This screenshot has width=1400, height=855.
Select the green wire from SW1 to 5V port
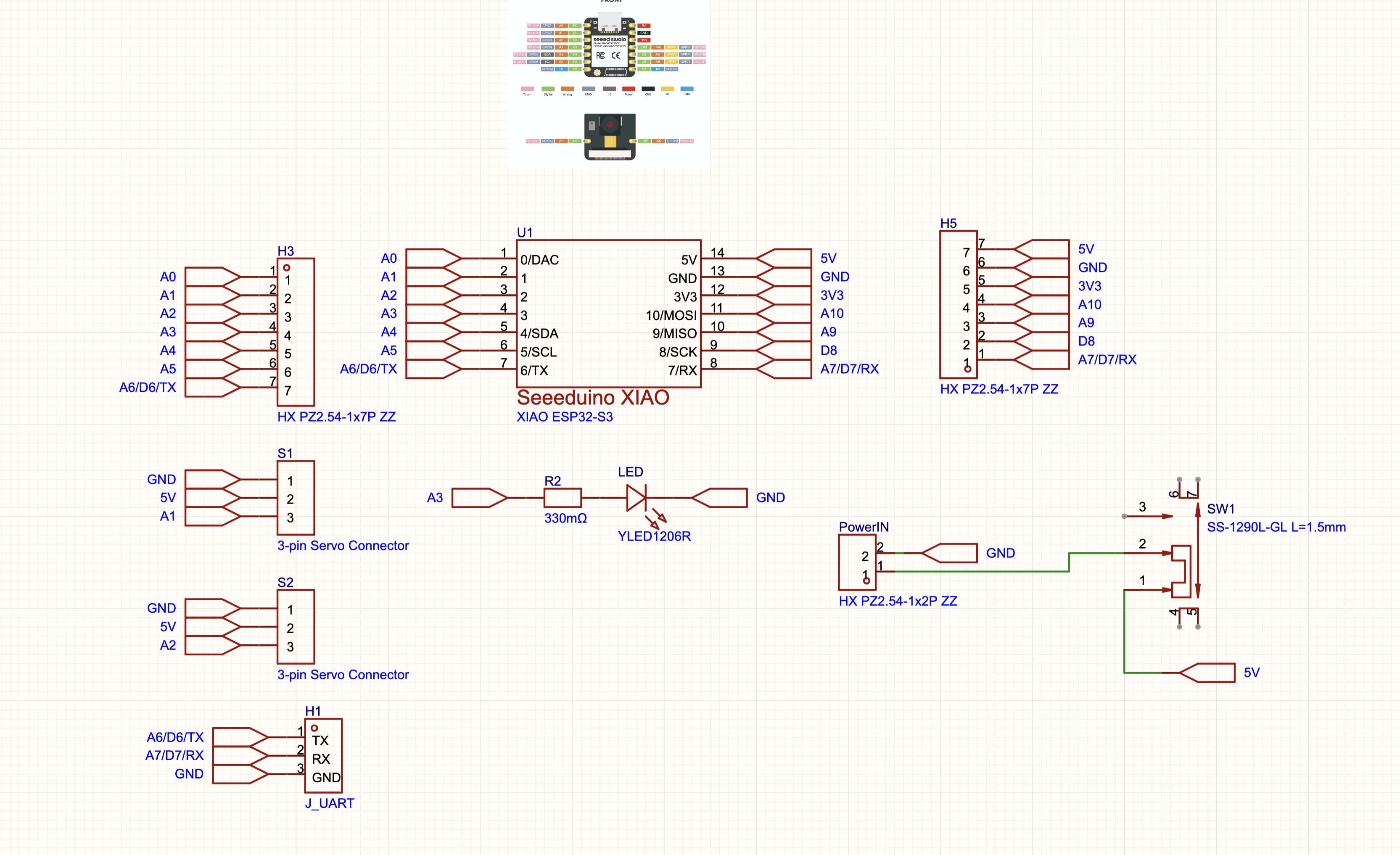click(x=1125, y=631)
